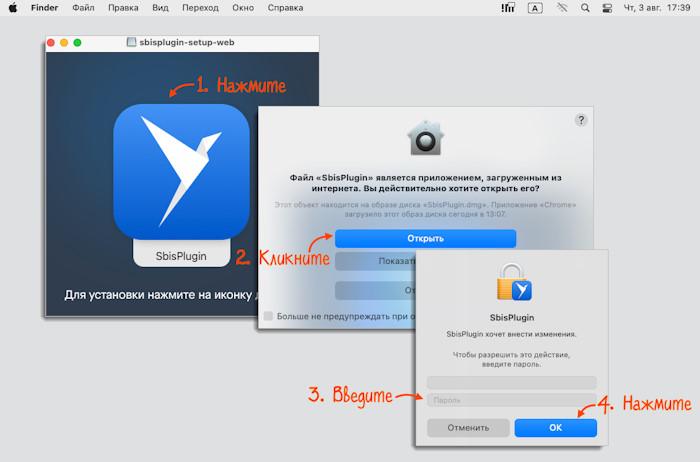
Task: Click the 'Для установки нажмите на иконку' text
Action: tap(159, 295)
